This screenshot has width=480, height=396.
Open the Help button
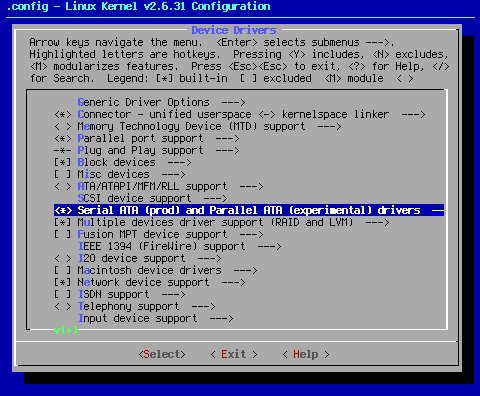click(x=306, y=354)
